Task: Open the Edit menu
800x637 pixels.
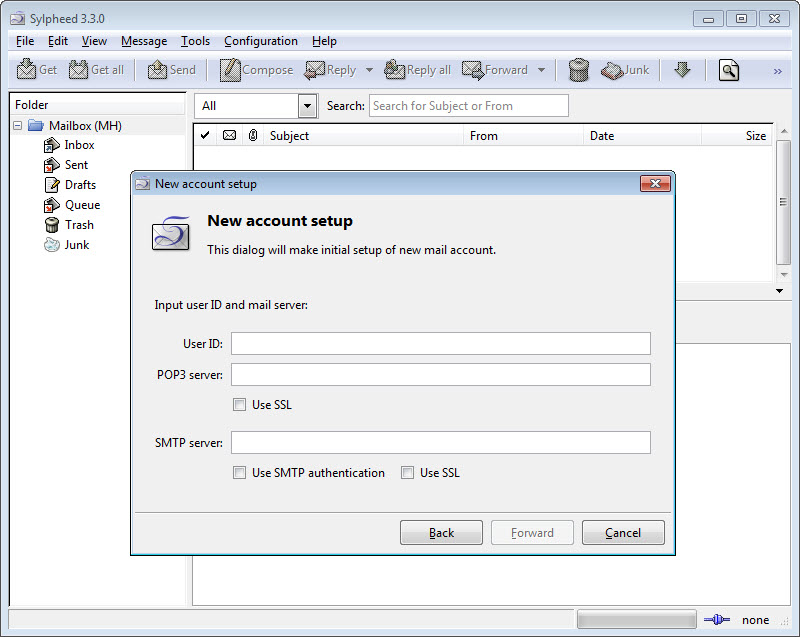Action: [58, 41]
